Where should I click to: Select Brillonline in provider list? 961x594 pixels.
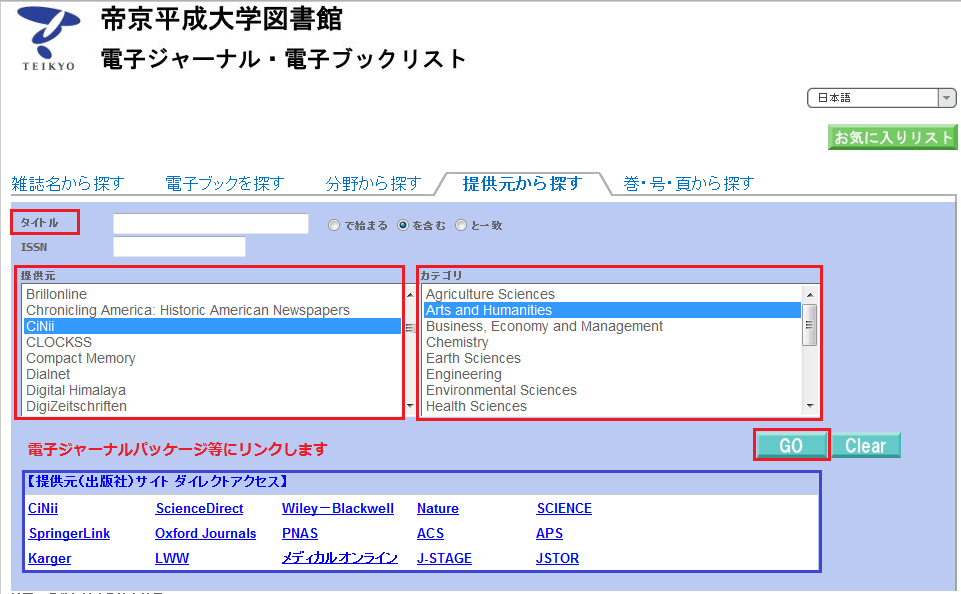coord(212,294)
